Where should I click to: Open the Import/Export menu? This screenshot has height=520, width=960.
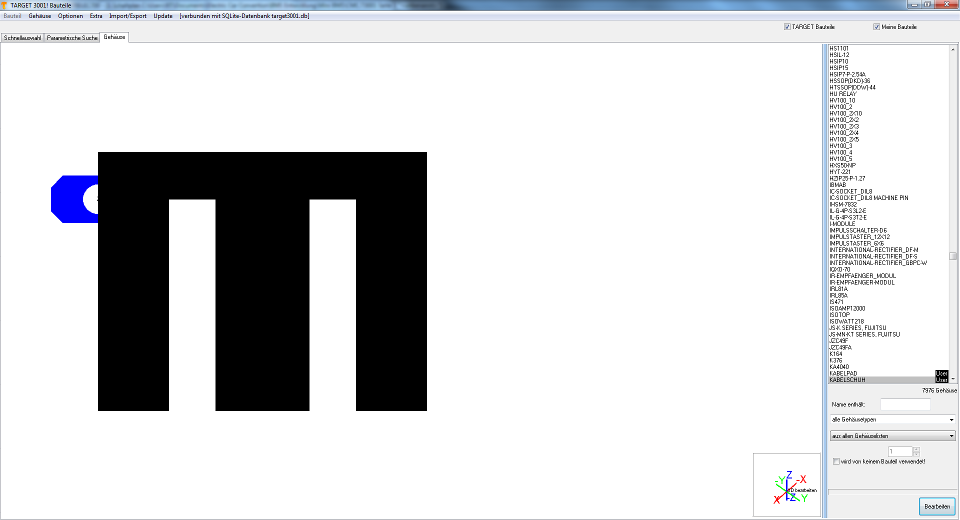128,16
